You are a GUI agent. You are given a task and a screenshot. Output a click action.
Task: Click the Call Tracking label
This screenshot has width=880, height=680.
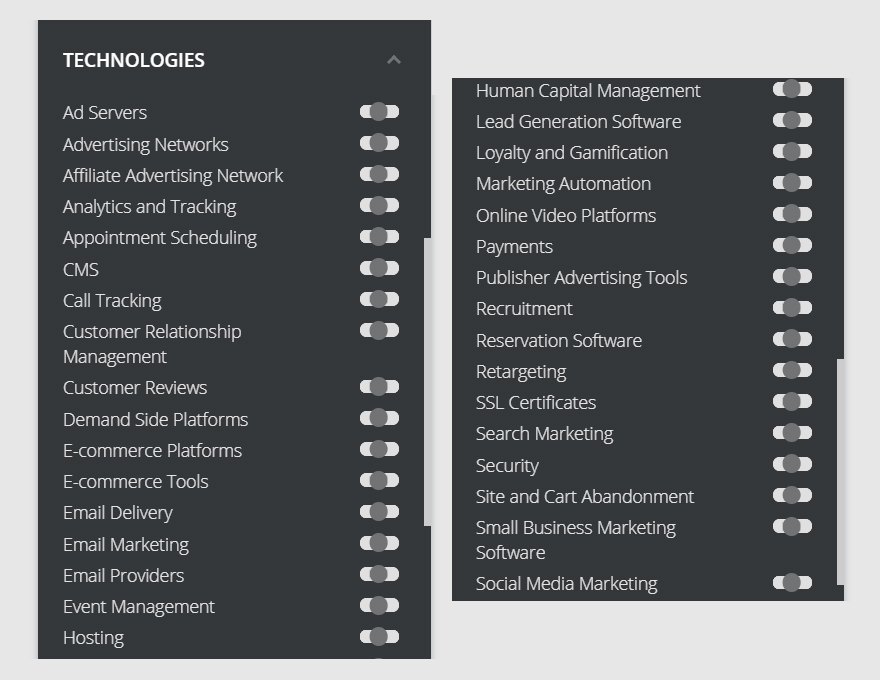[x=112, y=301]
